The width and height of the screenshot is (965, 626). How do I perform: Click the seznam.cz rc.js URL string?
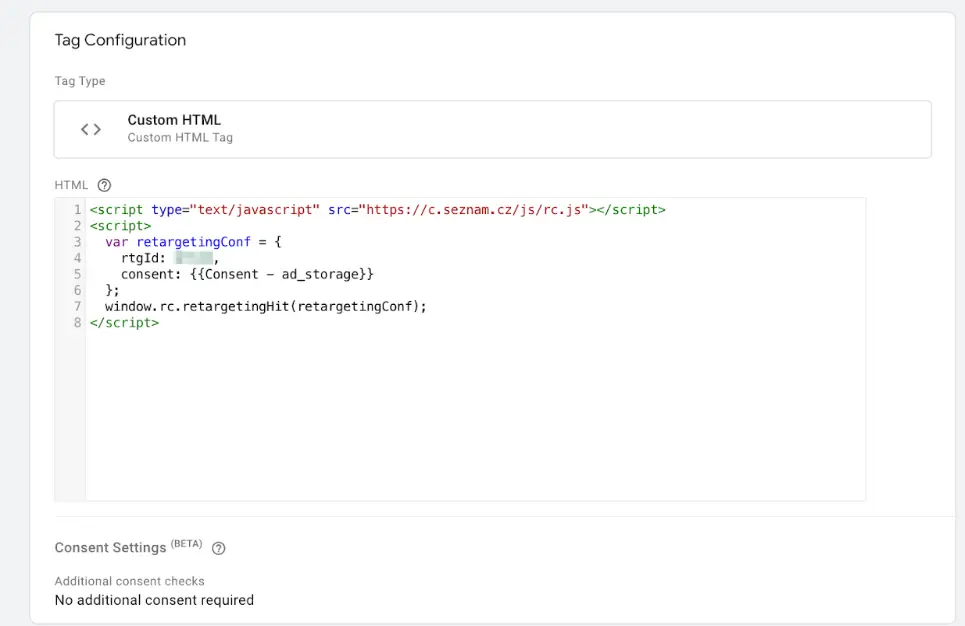coord(474,210)
